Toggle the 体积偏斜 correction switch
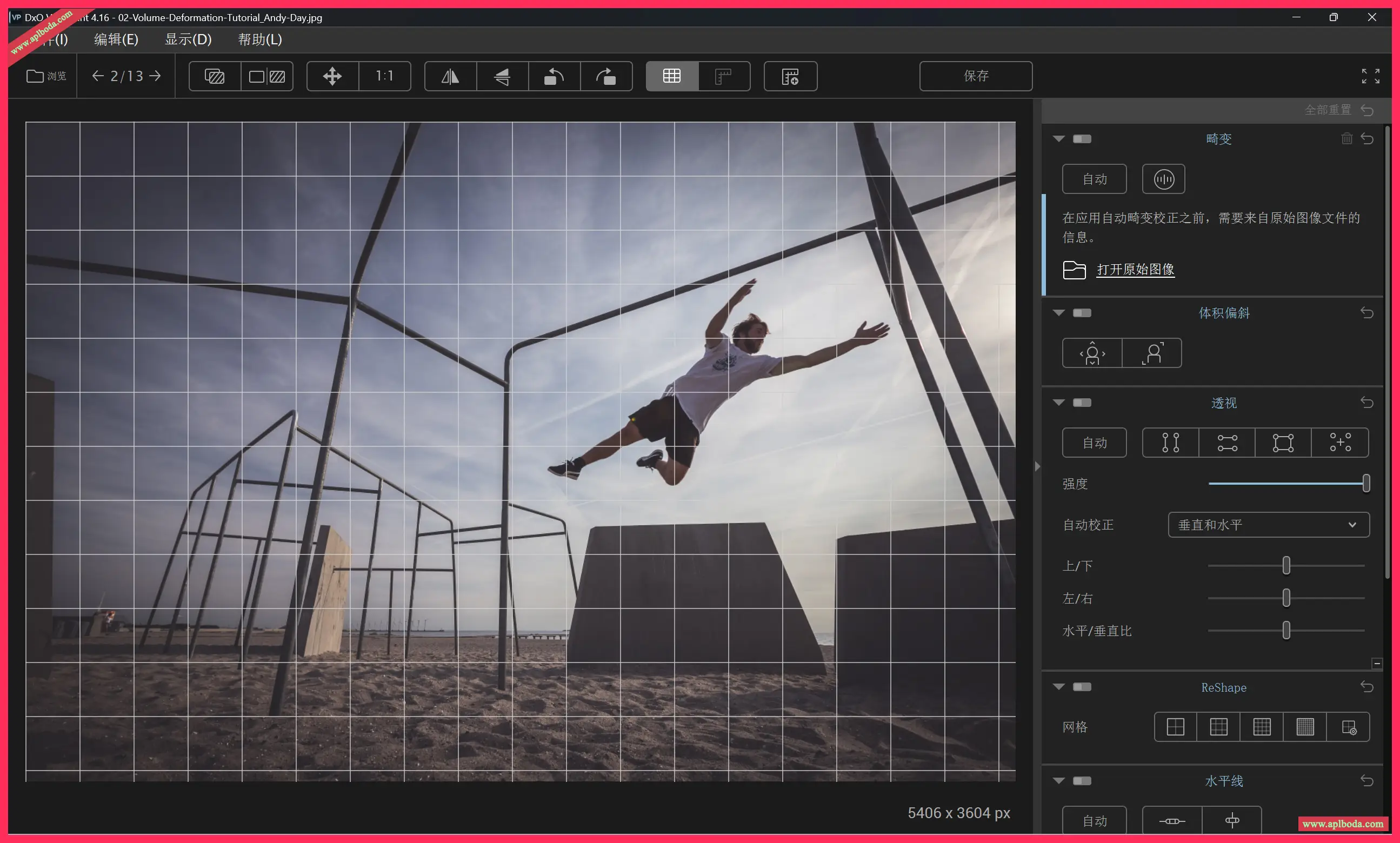 coord(1082,313)
